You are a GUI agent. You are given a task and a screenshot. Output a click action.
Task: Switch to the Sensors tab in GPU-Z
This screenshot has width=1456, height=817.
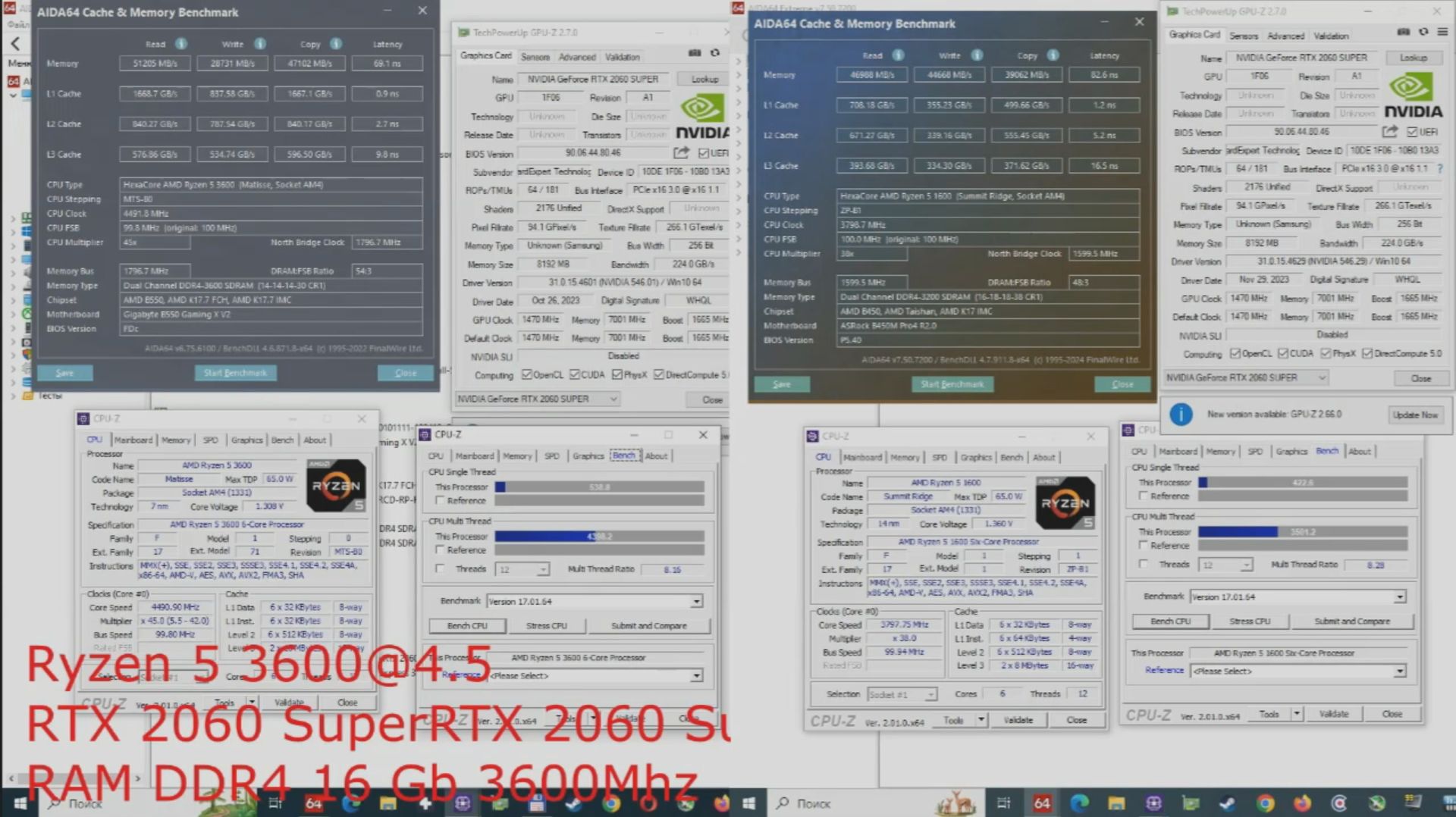click(535, 57)
